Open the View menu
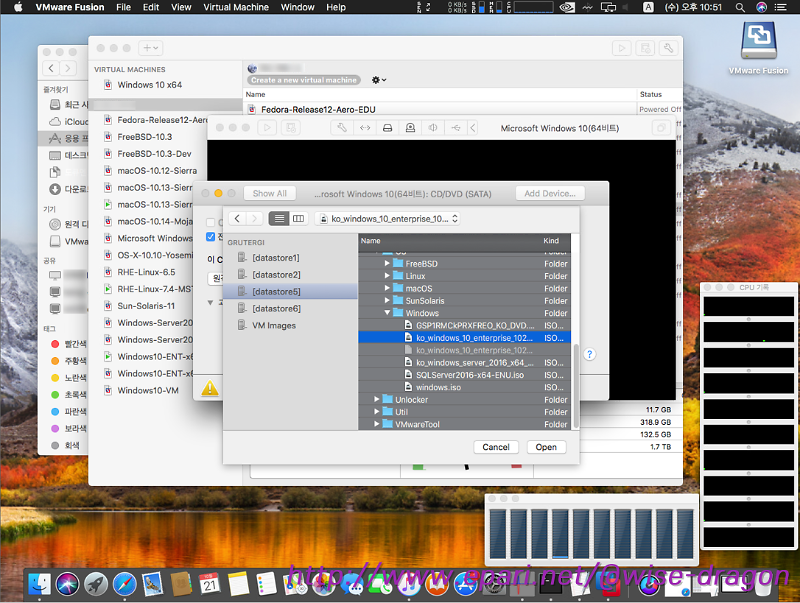The image size is (800, 603). pyautogui.click(x=181, y=7)
